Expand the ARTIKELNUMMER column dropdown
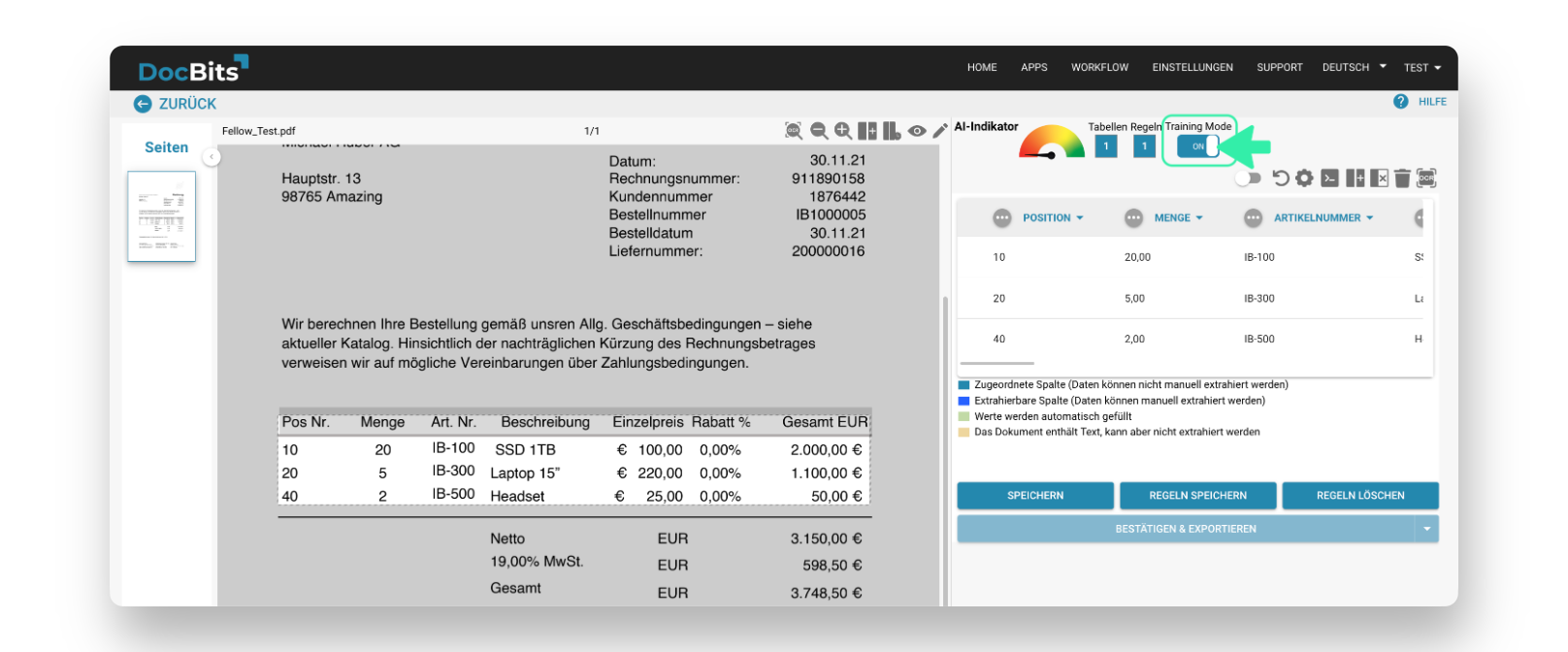The image size is (1568, 652). point(1323,218)
